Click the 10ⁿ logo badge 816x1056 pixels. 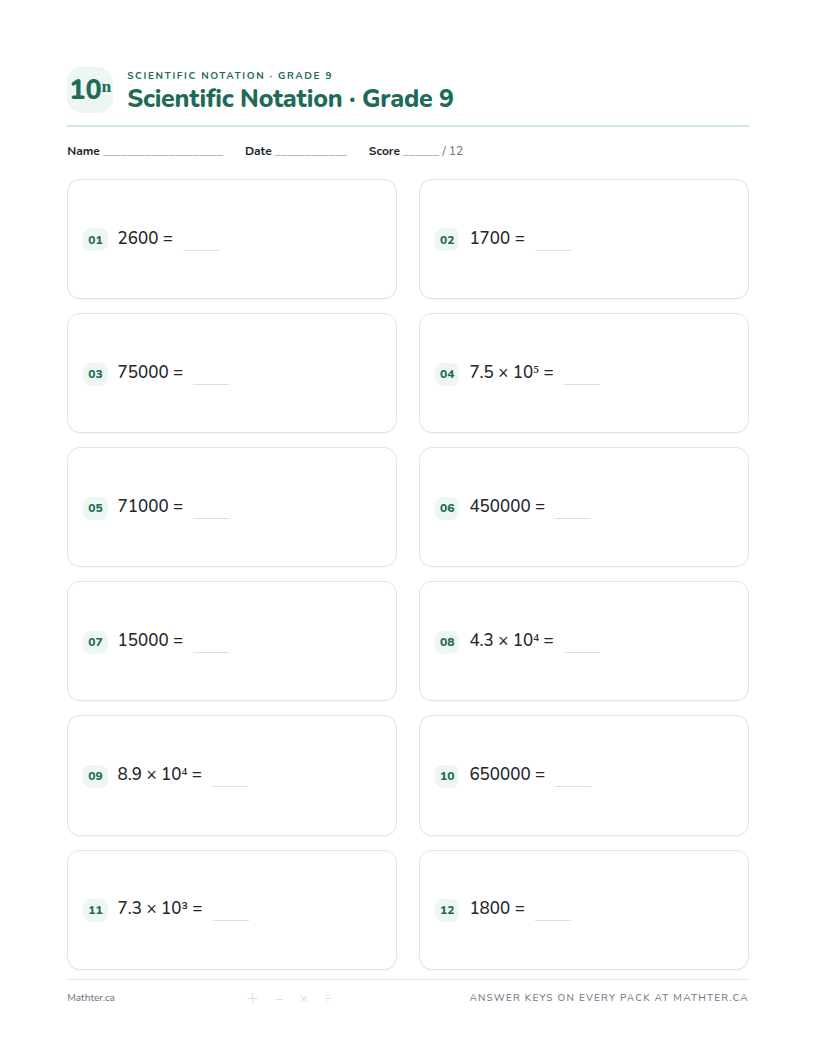[90, 90]
